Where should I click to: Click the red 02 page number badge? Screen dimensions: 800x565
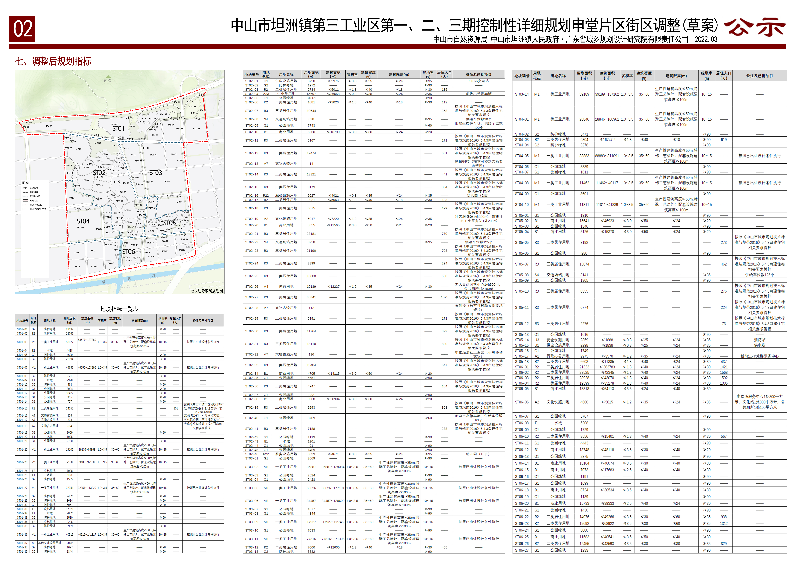22,29
